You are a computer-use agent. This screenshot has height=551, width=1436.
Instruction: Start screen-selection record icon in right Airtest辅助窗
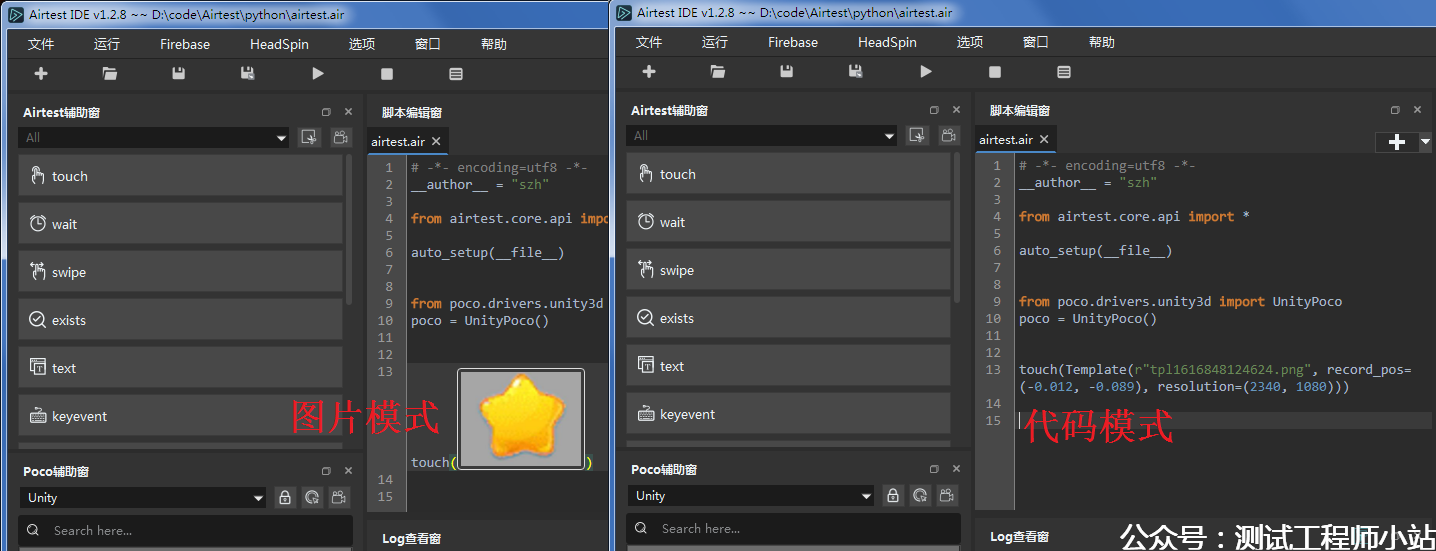pyautogui.click(x=917, y=136)
